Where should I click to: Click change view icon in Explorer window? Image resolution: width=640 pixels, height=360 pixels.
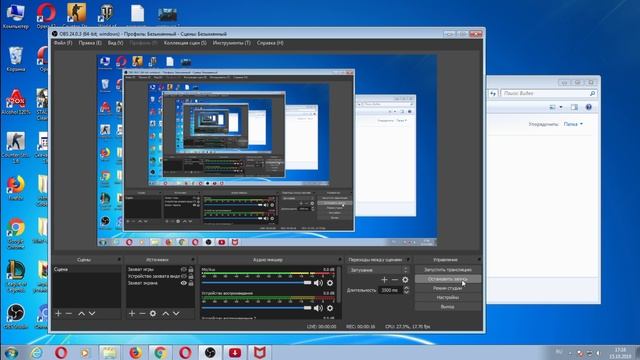552,107
